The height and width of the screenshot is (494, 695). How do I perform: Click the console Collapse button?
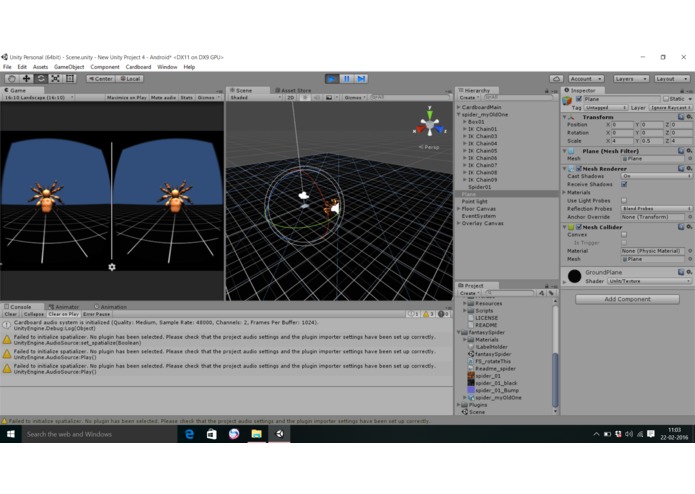pyautogui.click(x=34, y=314)
